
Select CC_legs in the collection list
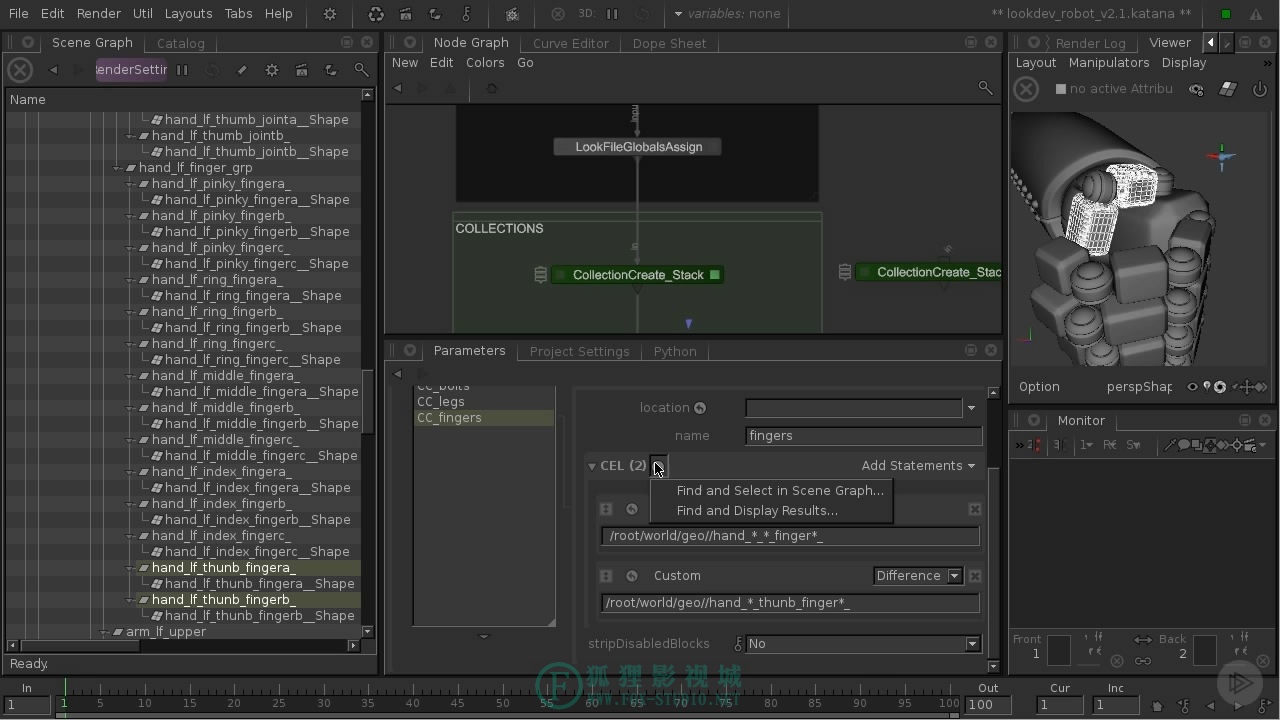[441, 402]
